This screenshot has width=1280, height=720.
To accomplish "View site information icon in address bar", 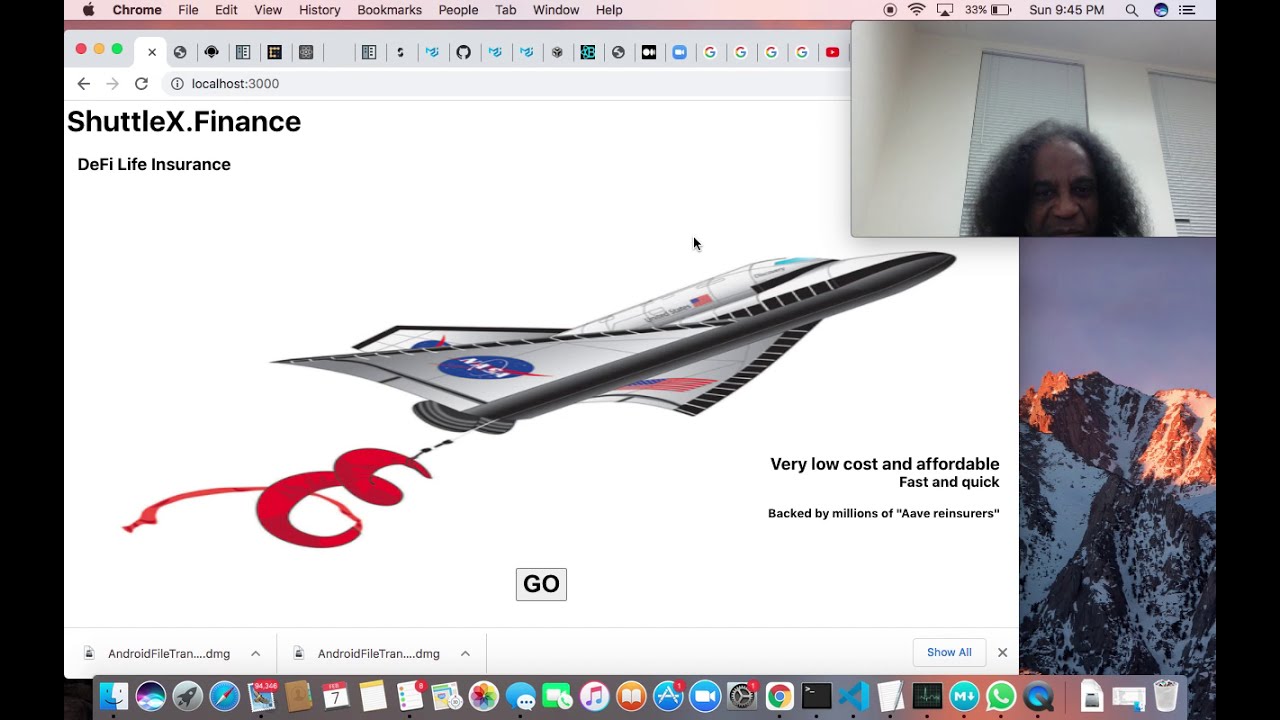I will tap(177, 84).
